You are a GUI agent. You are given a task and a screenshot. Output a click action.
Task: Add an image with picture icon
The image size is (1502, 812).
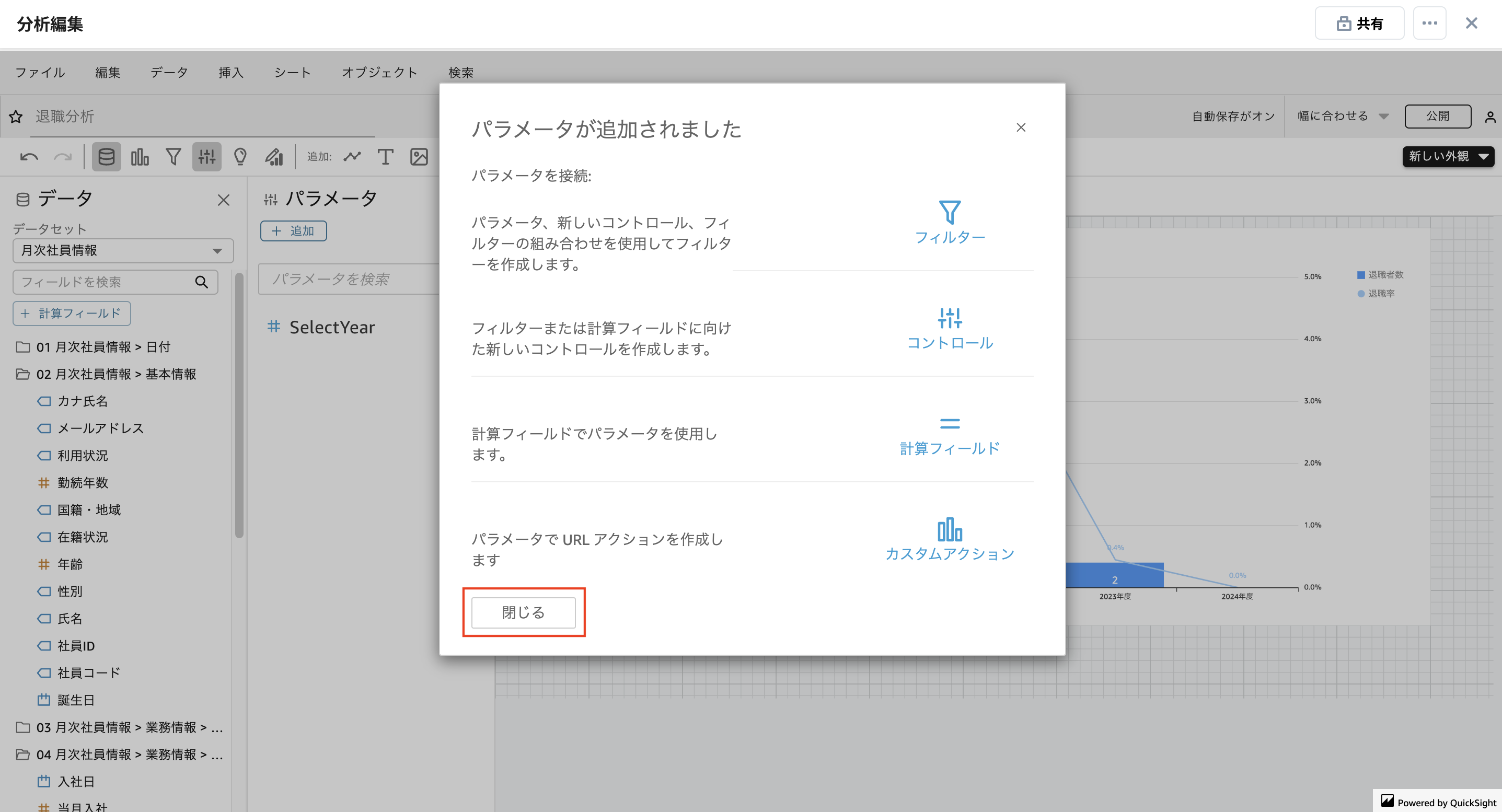(x=419, y=157)
